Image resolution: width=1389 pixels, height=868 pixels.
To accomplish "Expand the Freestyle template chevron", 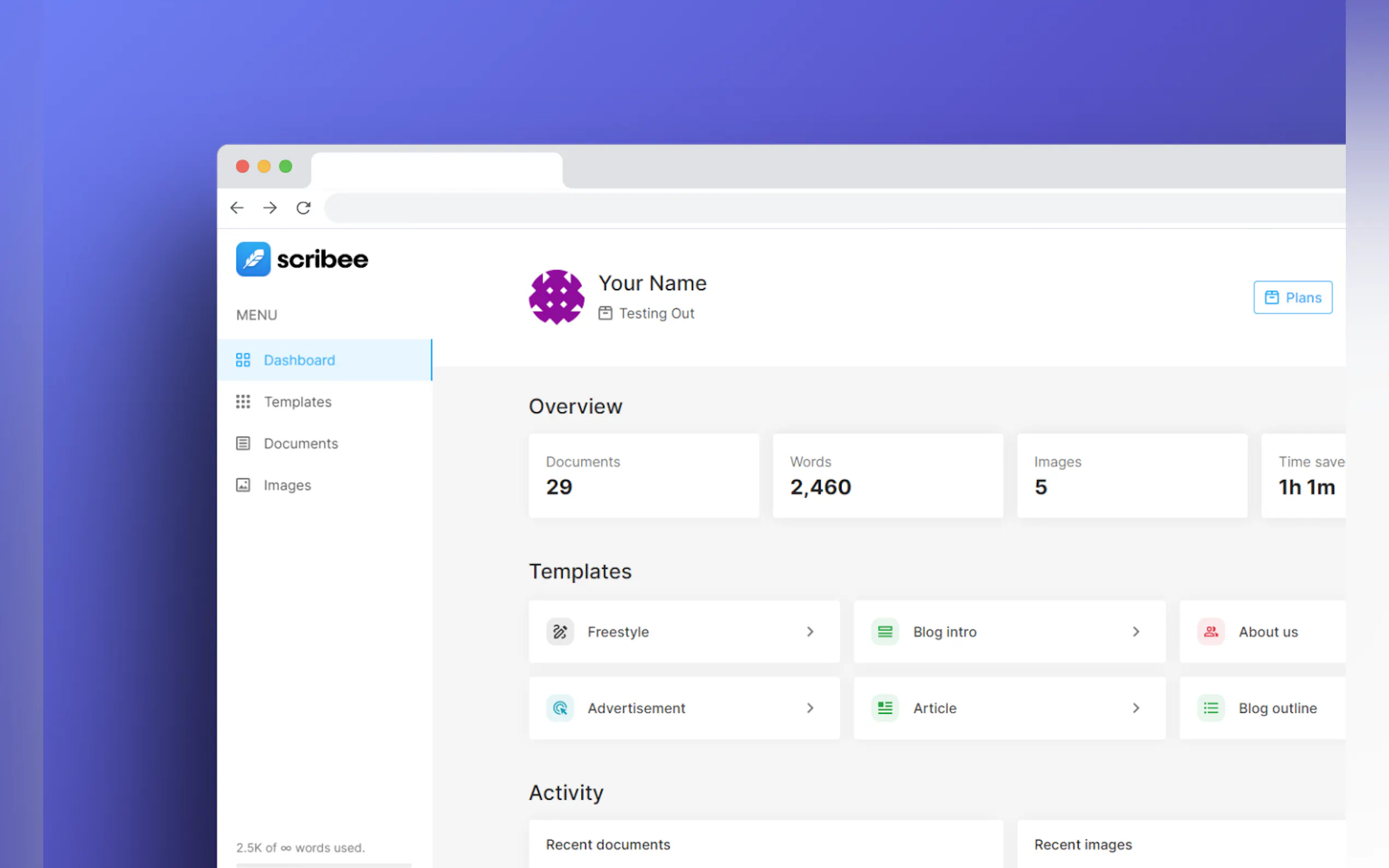I will coord(810,631).
